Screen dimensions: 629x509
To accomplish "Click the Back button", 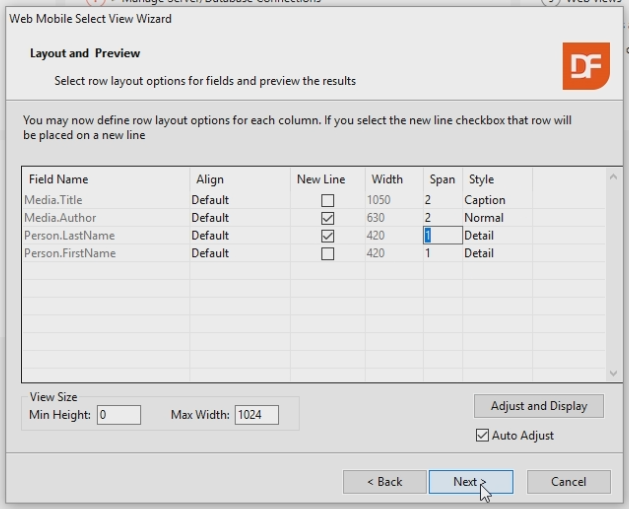I will 384,482.
